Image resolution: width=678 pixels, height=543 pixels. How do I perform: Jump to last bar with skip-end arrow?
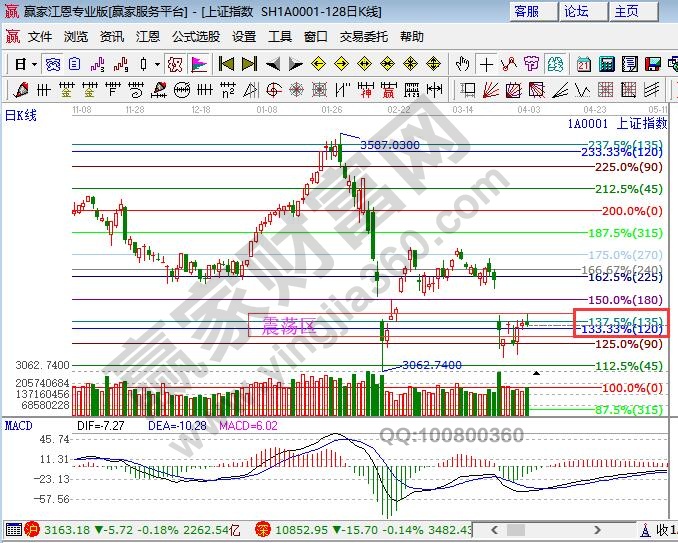tap(250, 64)
